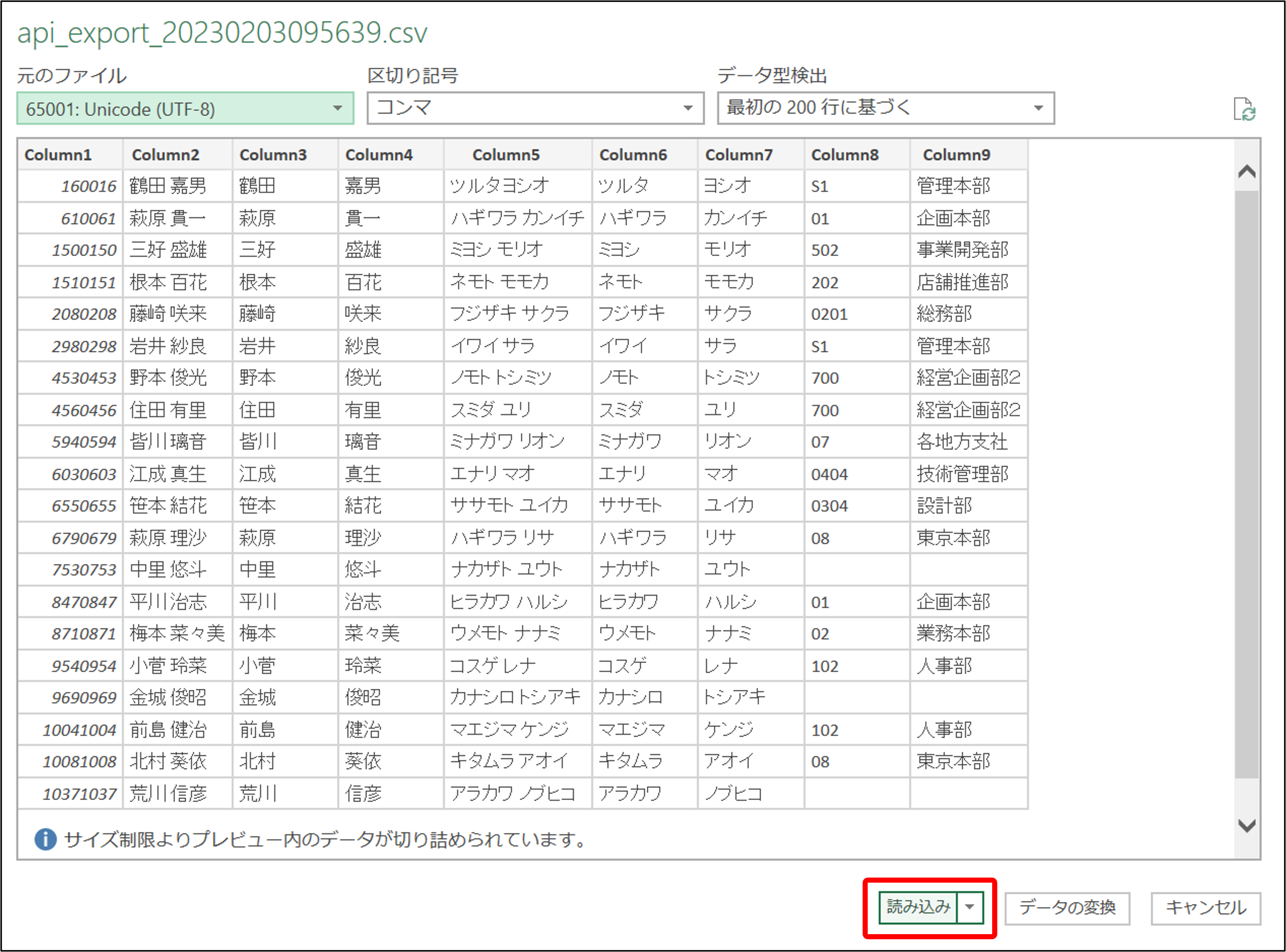Click the キャンセル button
Image resolution: width=1286 pixels, height=952 pixels.
1205,908
